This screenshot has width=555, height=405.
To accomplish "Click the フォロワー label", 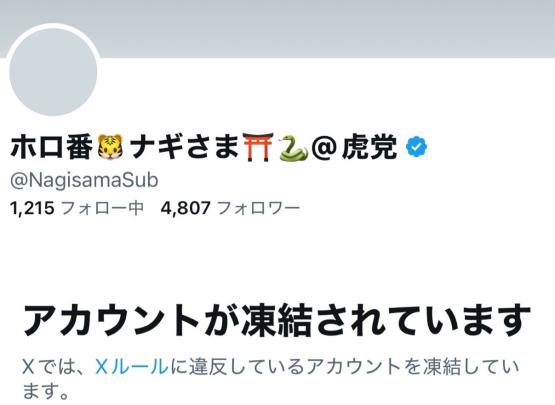I will 259,208.
